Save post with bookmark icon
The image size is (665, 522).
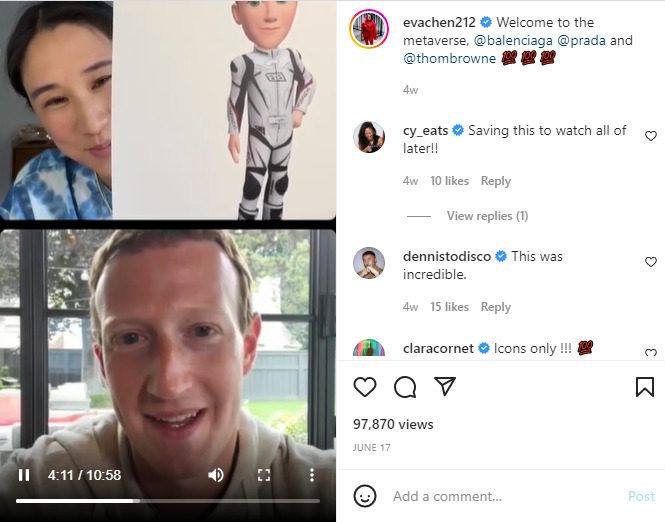645,387
